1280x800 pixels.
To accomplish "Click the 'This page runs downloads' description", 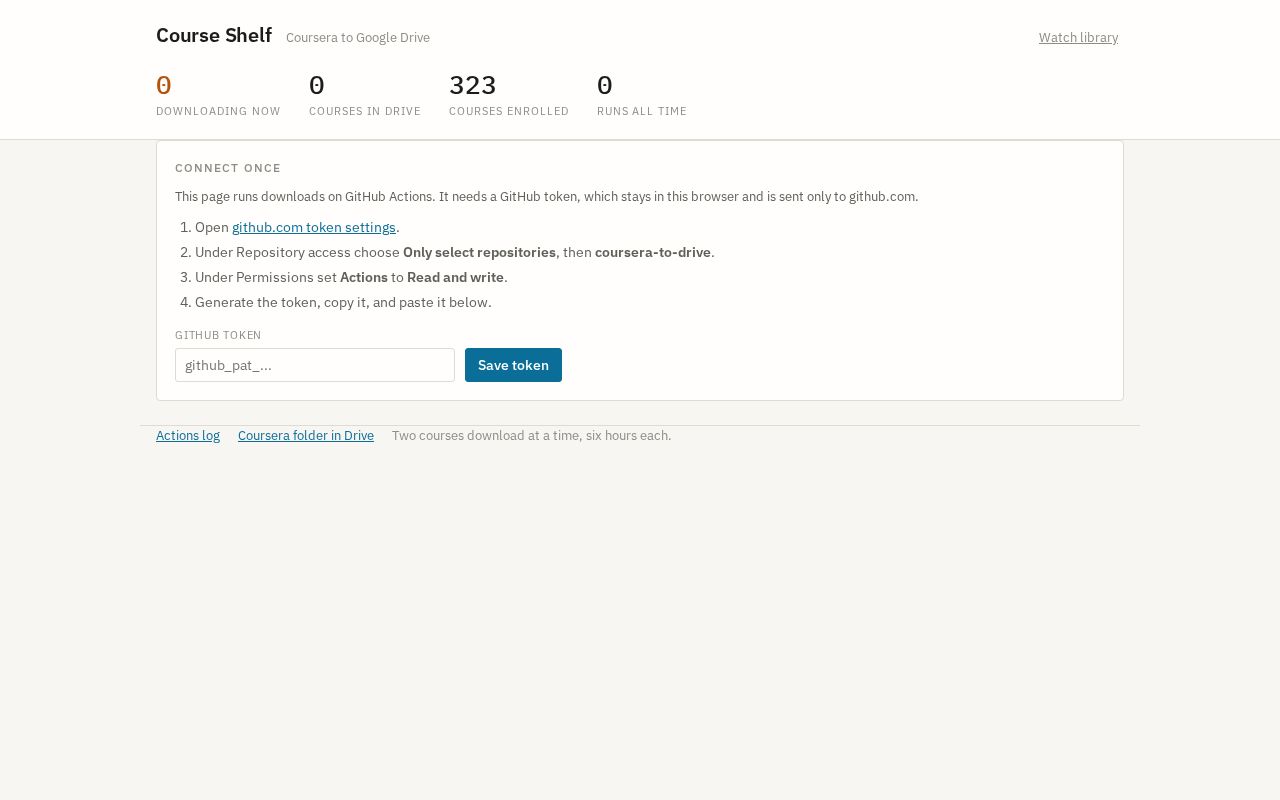I will pos(546,197).
